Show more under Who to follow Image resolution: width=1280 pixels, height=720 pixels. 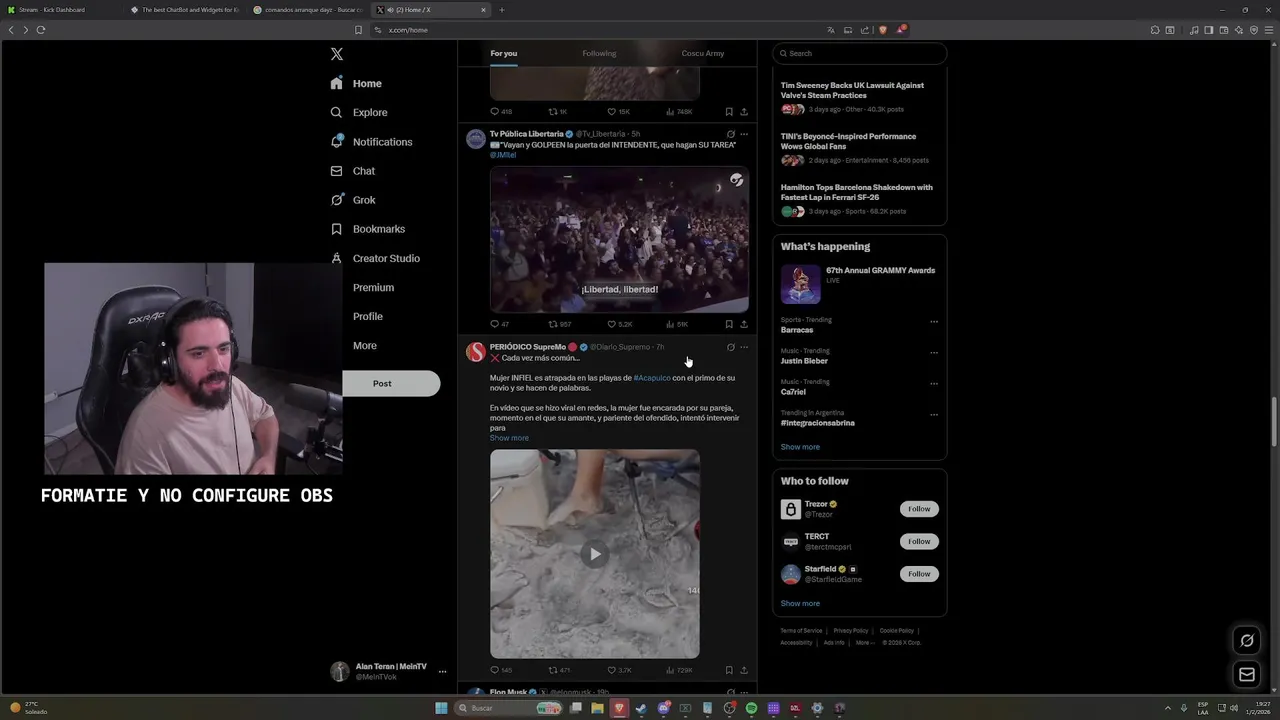[x=800, y=604]
